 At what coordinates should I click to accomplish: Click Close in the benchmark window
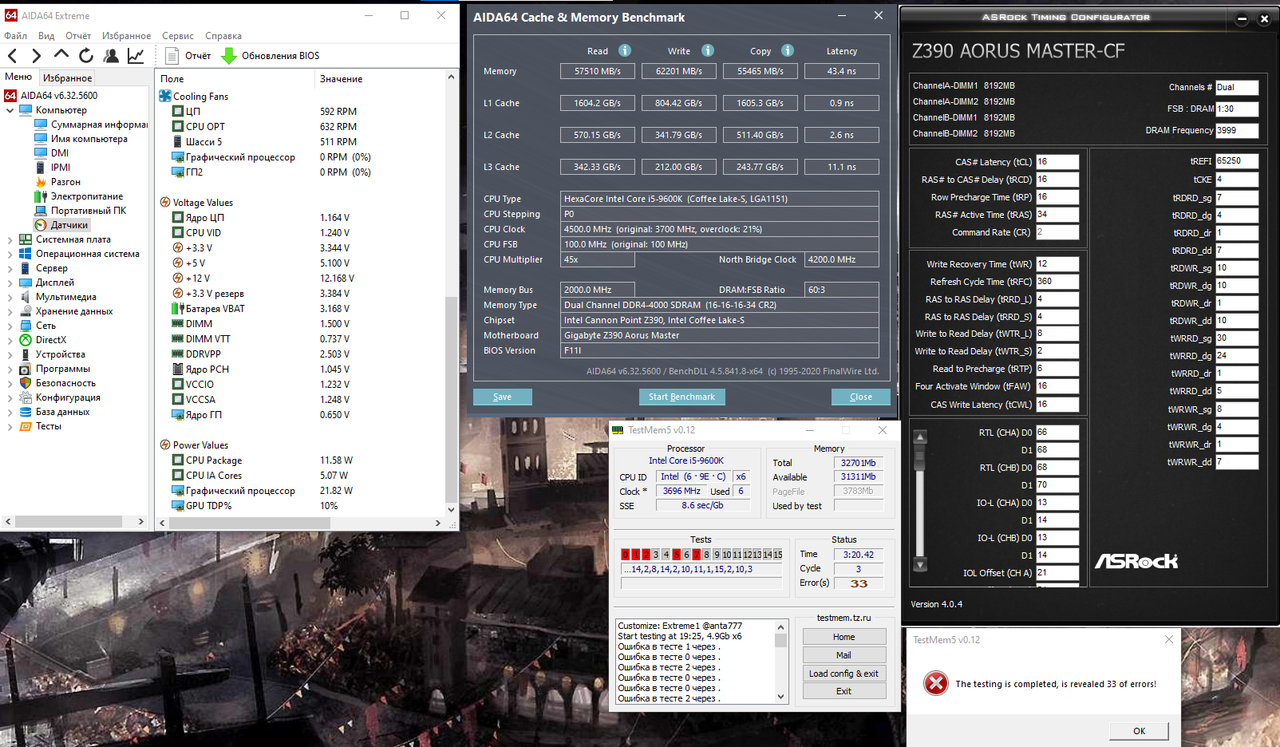(861, 397)
